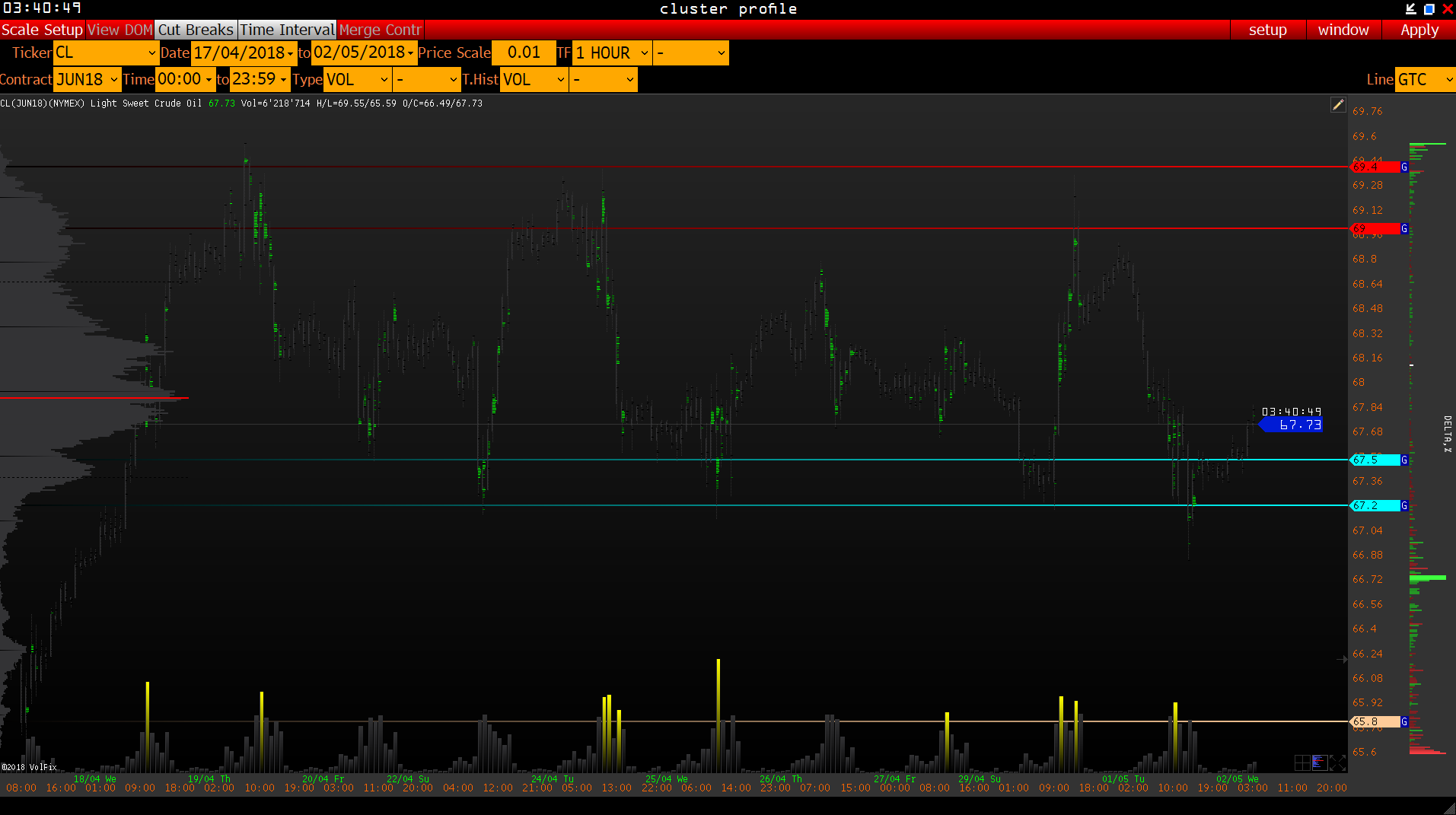Click the pencil drawing tool icon
The image size is (1456, 815).
(x=1338, y=105)
